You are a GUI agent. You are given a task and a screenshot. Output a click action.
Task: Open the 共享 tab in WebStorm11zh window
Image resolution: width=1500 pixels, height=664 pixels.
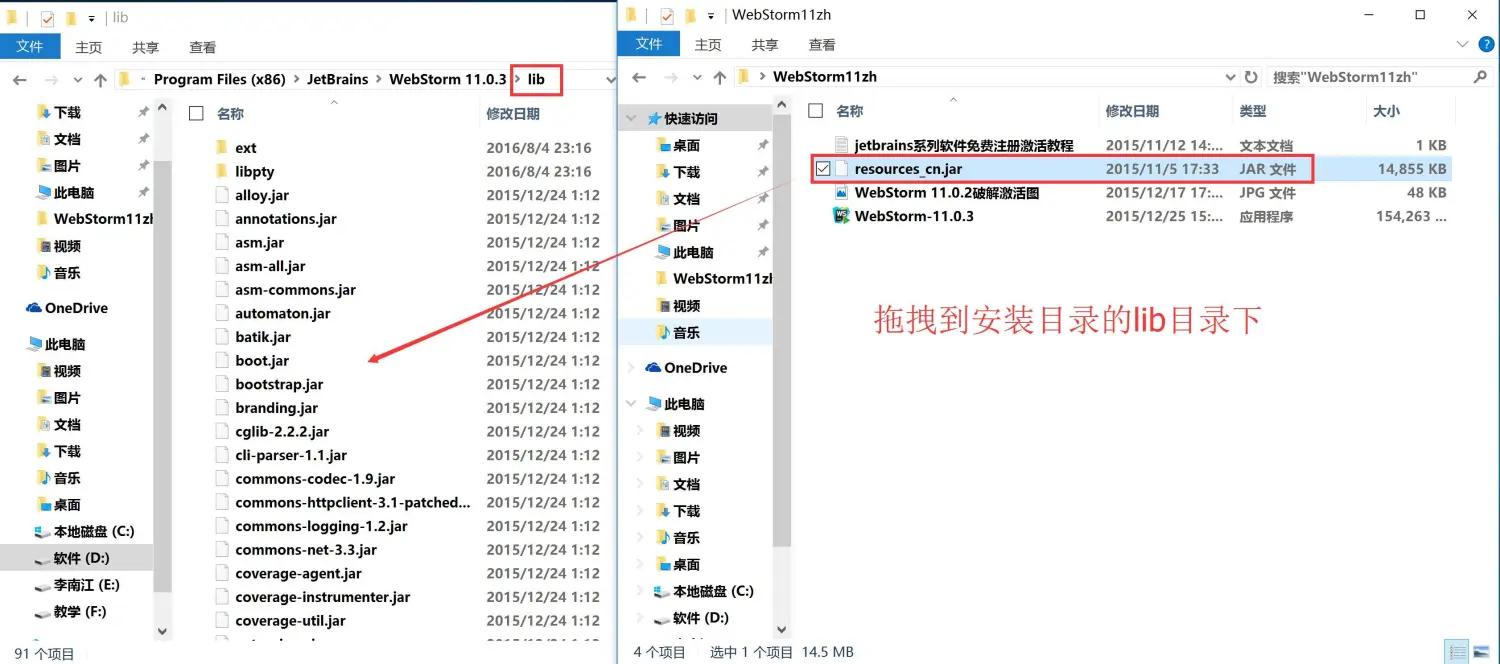(x=765, y=45)
